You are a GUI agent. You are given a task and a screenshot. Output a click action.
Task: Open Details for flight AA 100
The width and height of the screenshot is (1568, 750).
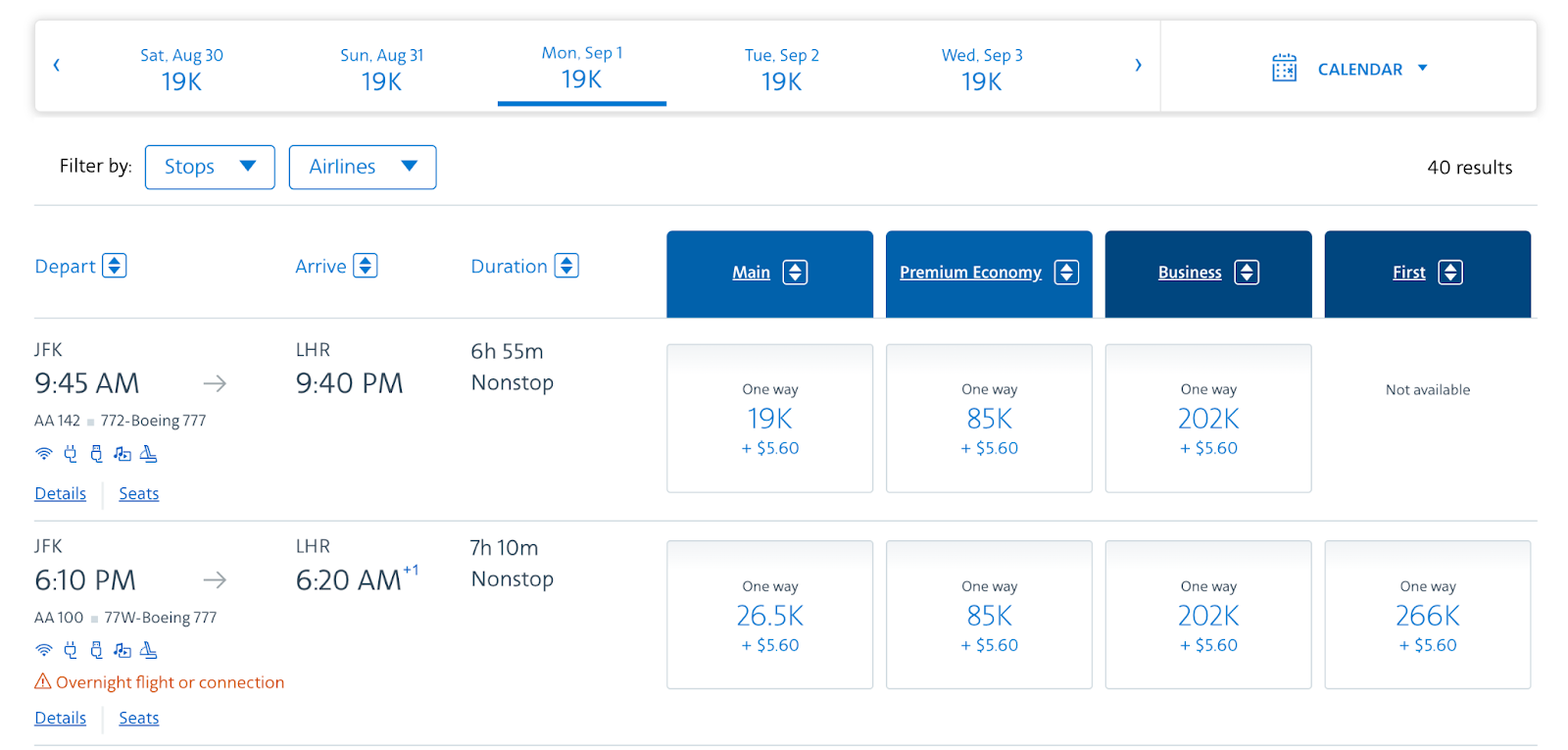[61, 719]
